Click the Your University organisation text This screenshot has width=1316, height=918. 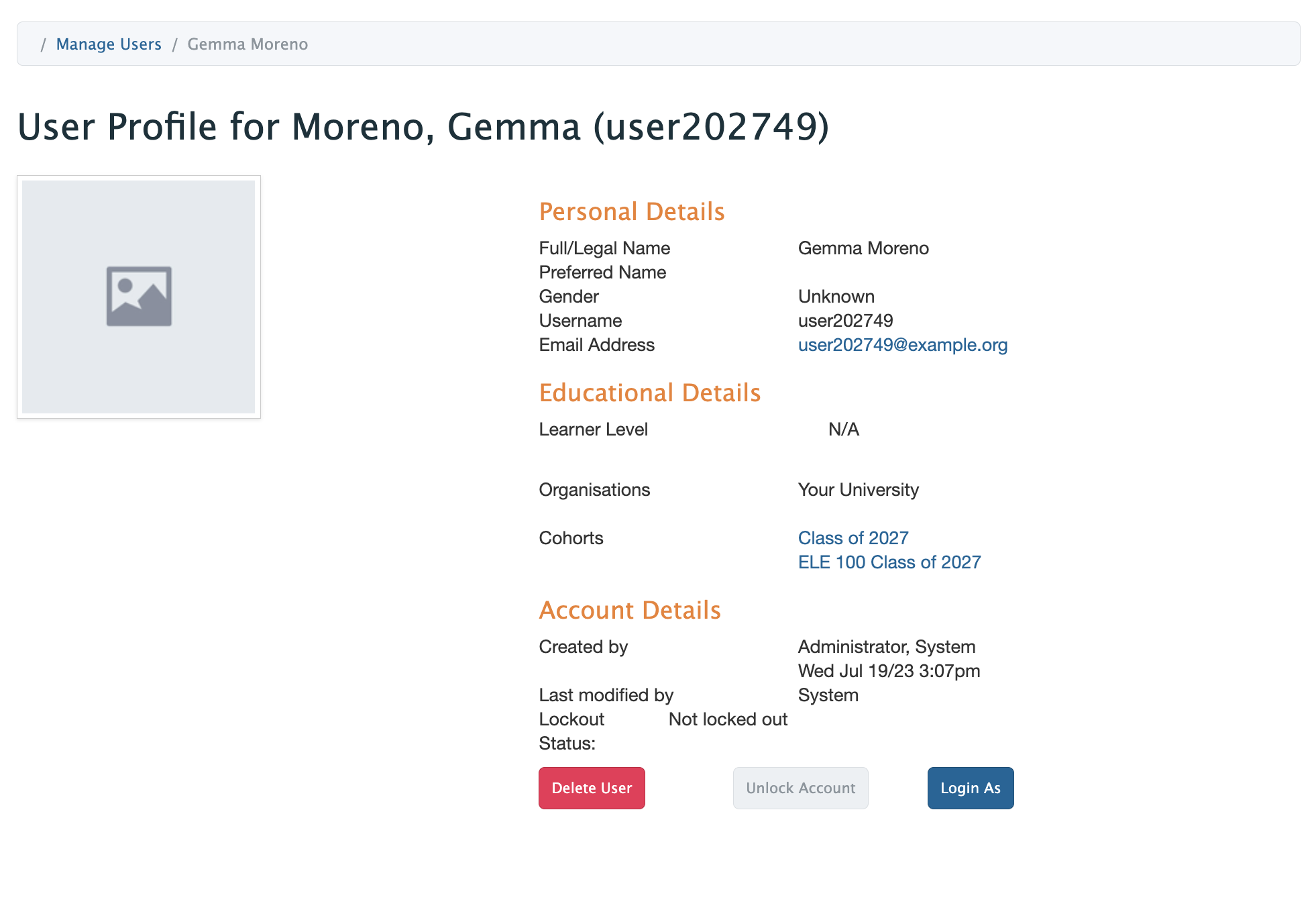tap(858, 490)
